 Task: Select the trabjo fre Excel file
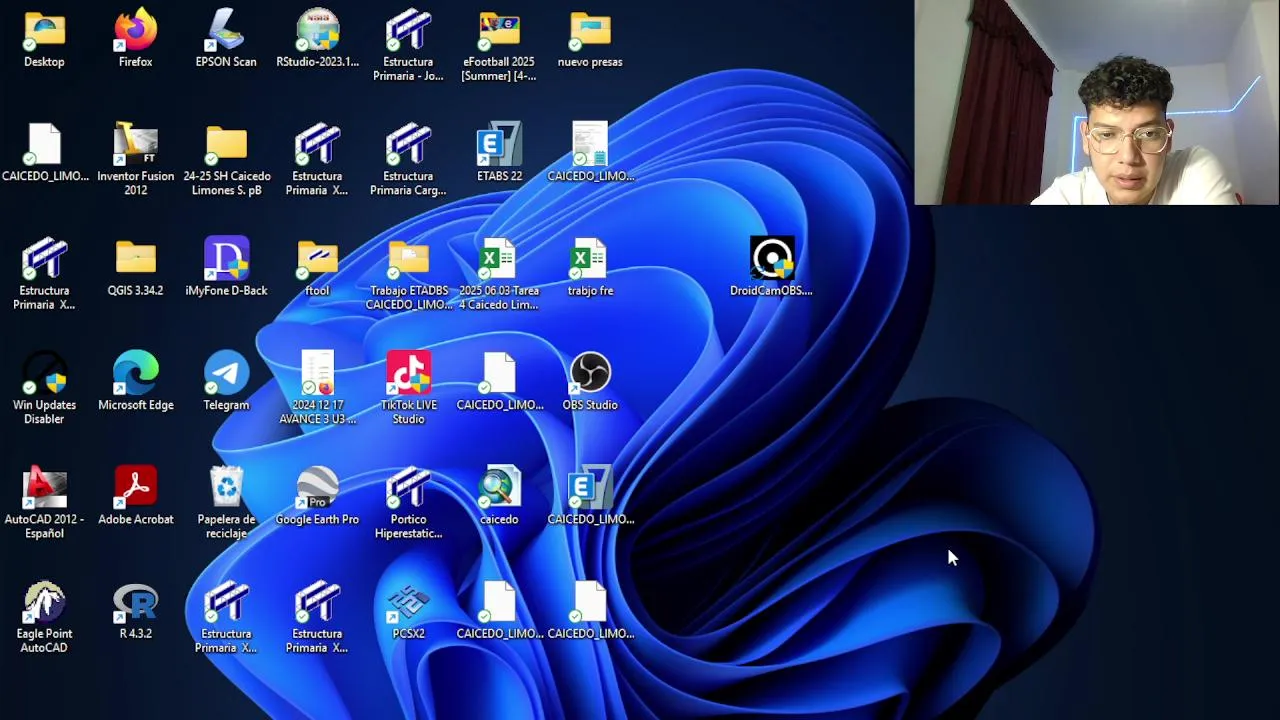tap(590, 260)
